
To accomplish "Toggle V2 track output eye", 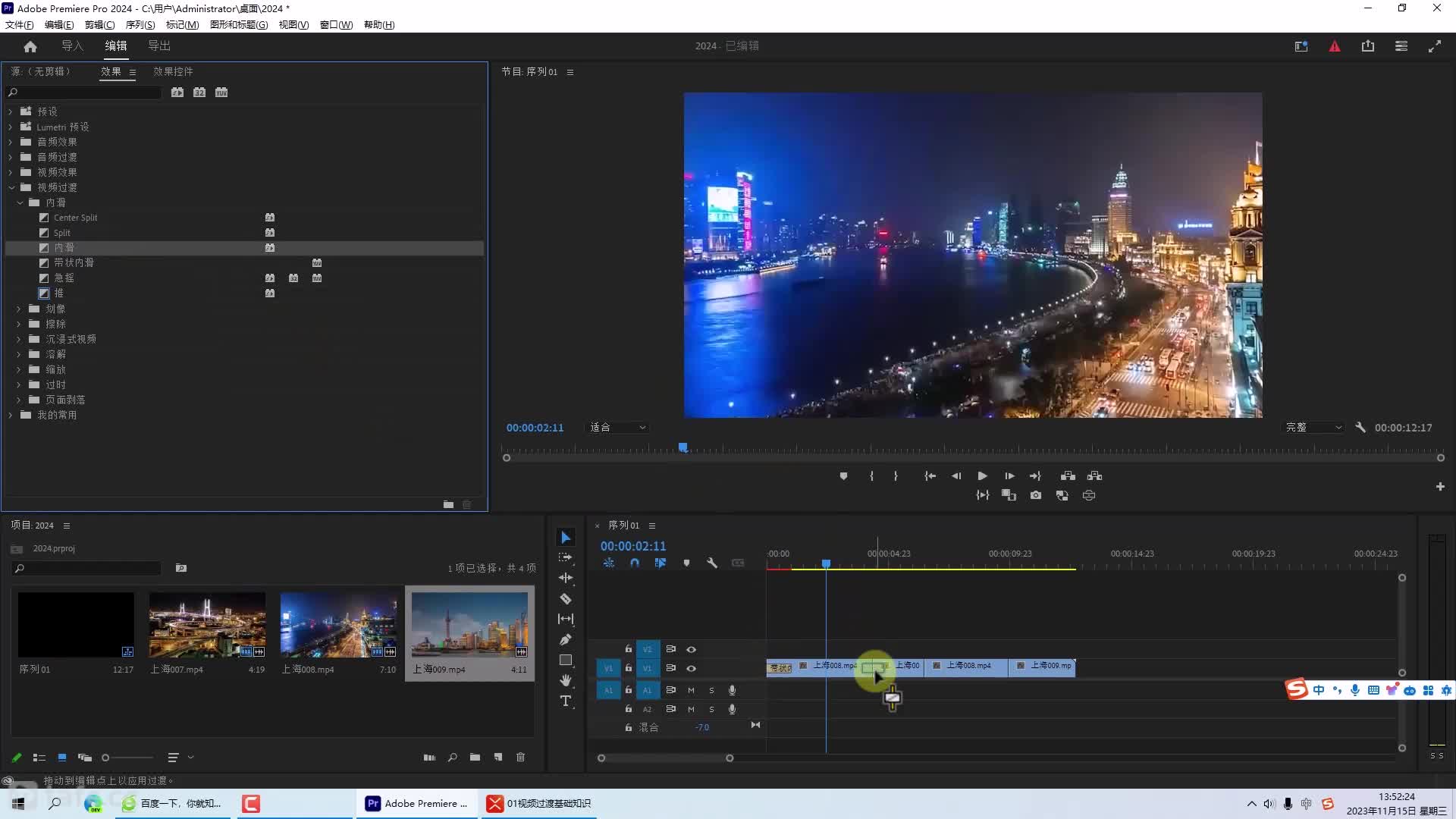I will pyautogui.click(x=691, y=650).
